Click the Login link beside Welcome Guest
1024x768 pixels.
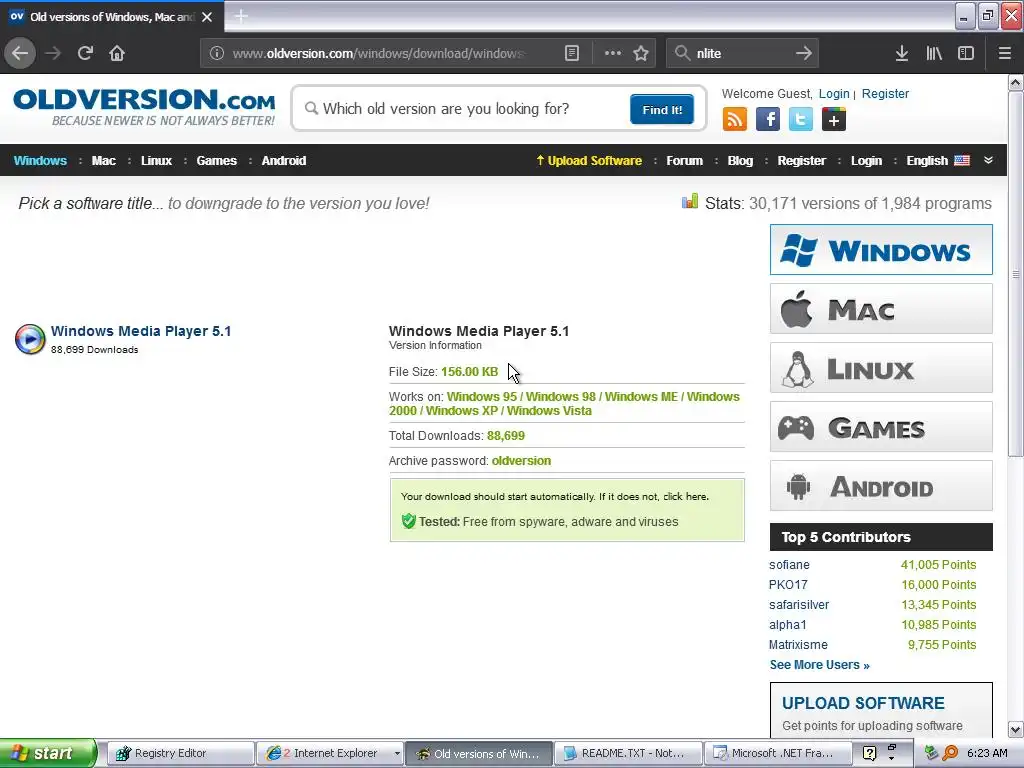[834, 93]
